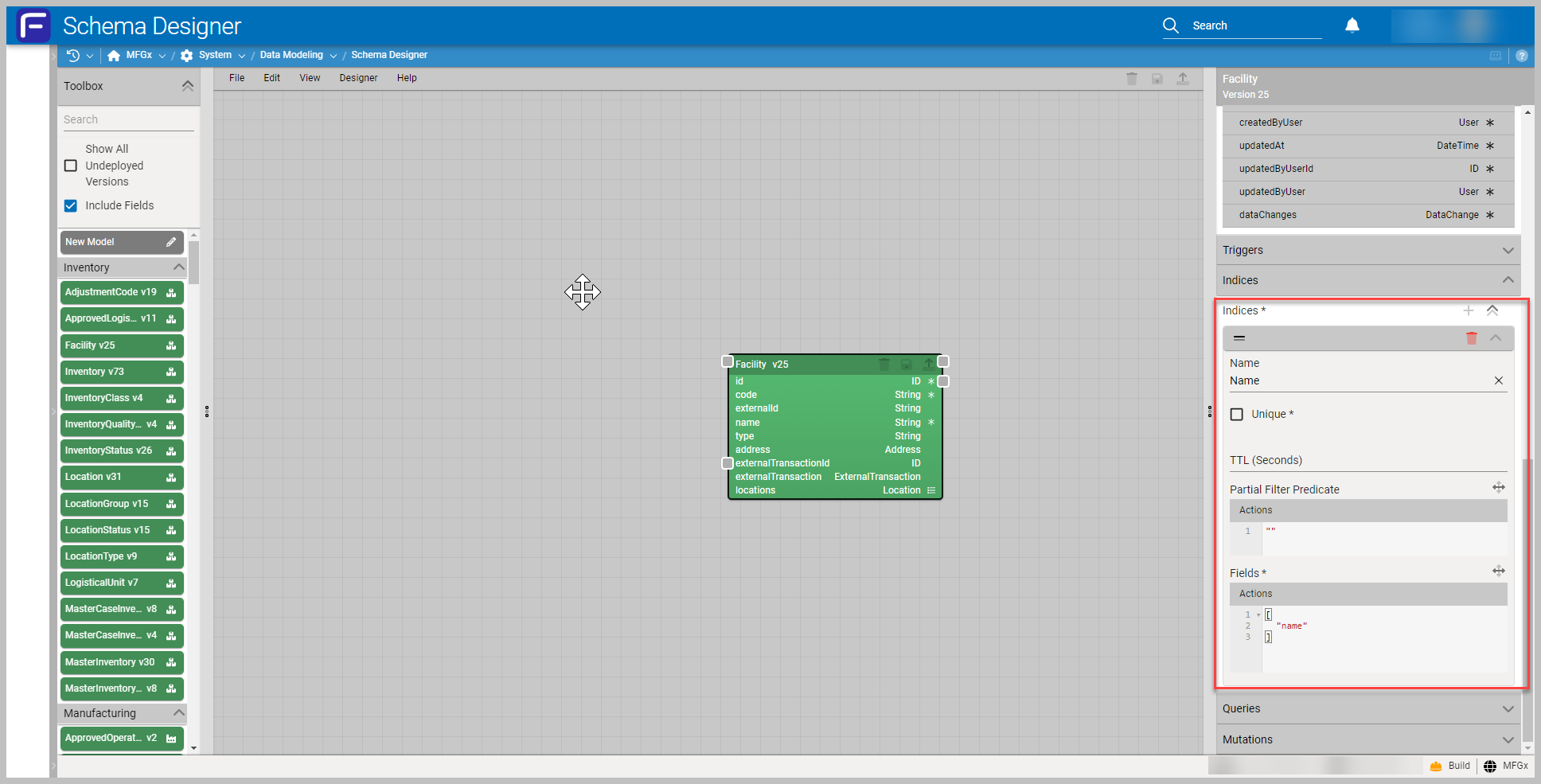Image resolution: width=1541 pixels, height=784 pixels.
Task: Click the toolbar deploy upload icon
Action: pos(1183,78)
